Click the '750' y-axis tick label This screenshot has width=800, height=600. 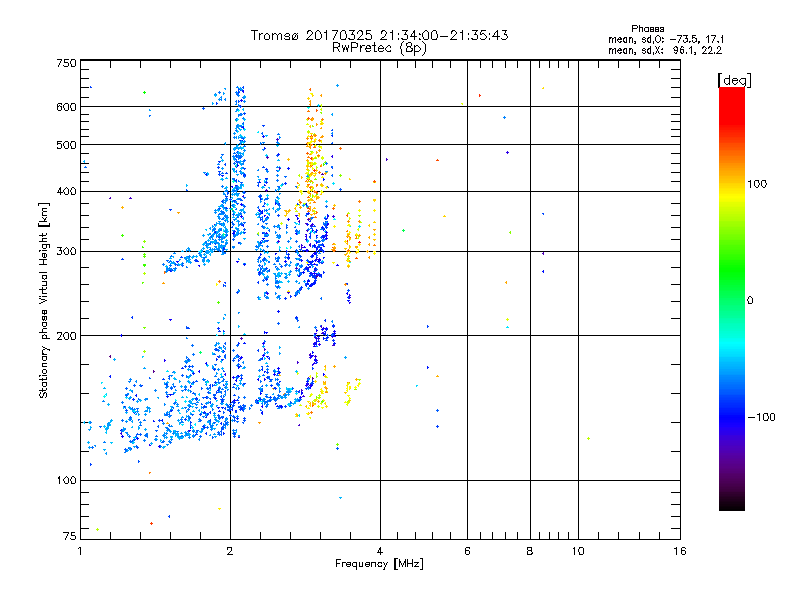tap(67, 63)
